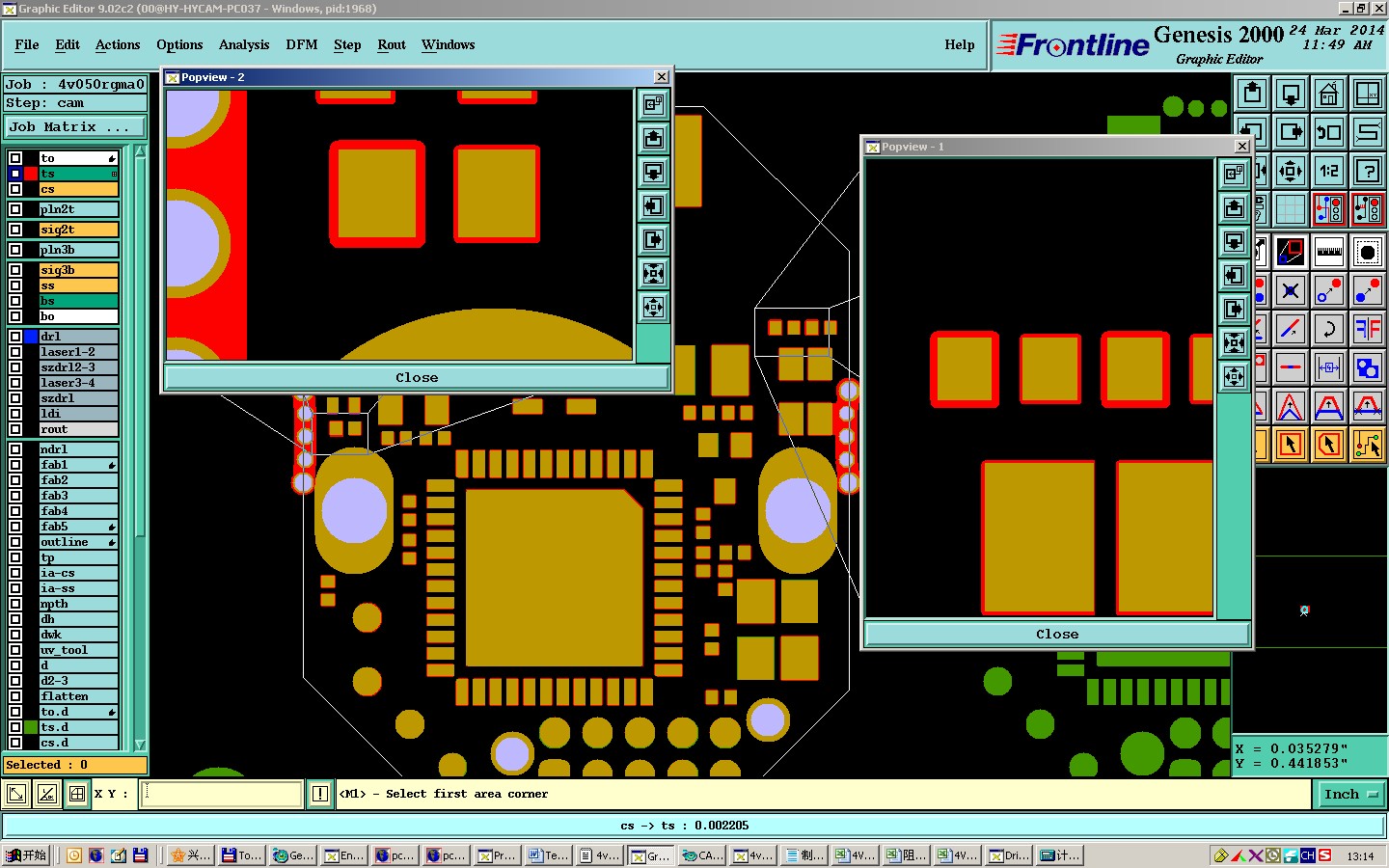Click the previous view undo-zoom icon

1329,132
